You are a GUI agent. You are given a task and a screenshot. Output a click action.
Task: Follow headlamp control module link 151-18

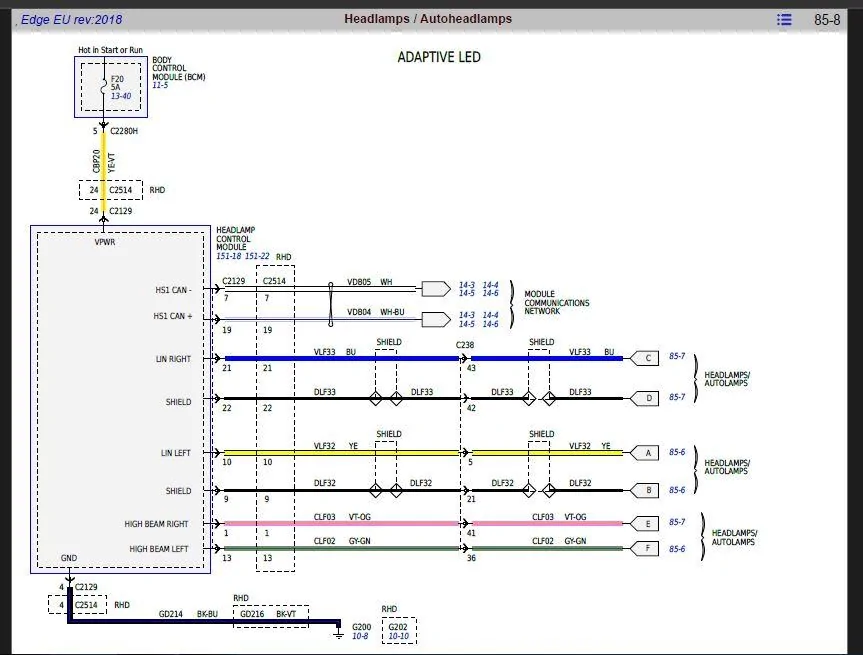[x=228, y=256]
